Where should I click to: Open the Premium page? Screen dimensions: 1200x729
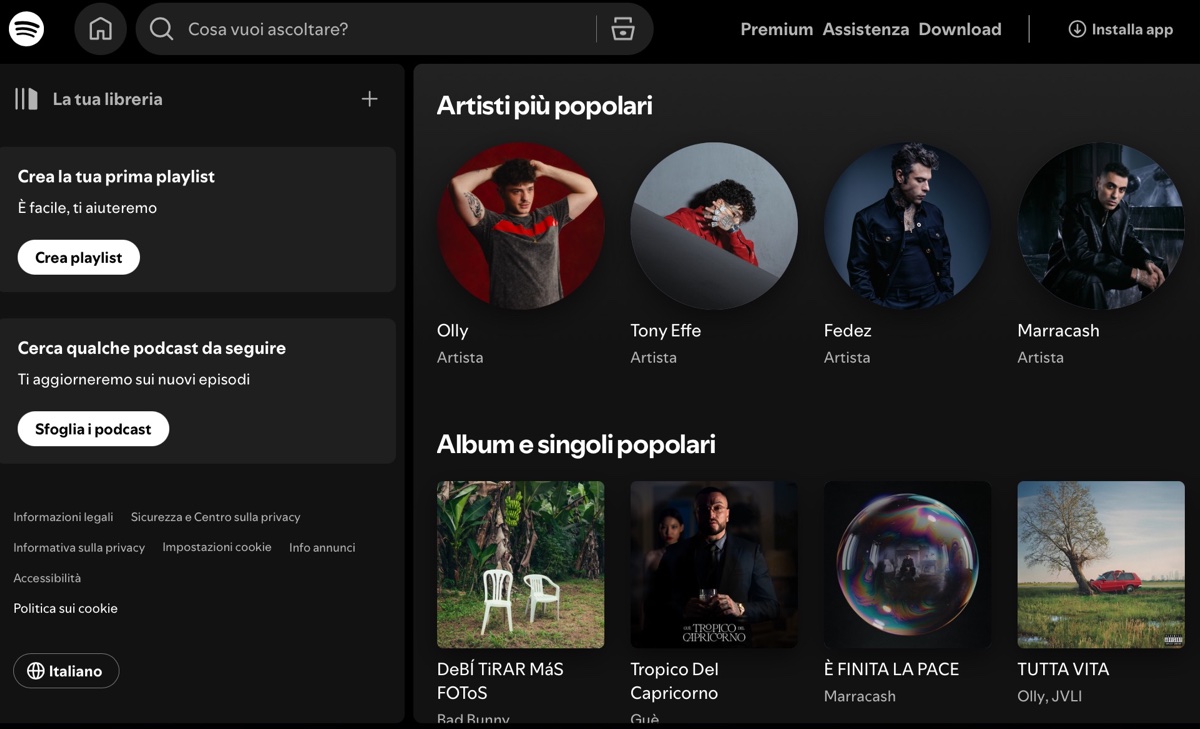point(776,29)
